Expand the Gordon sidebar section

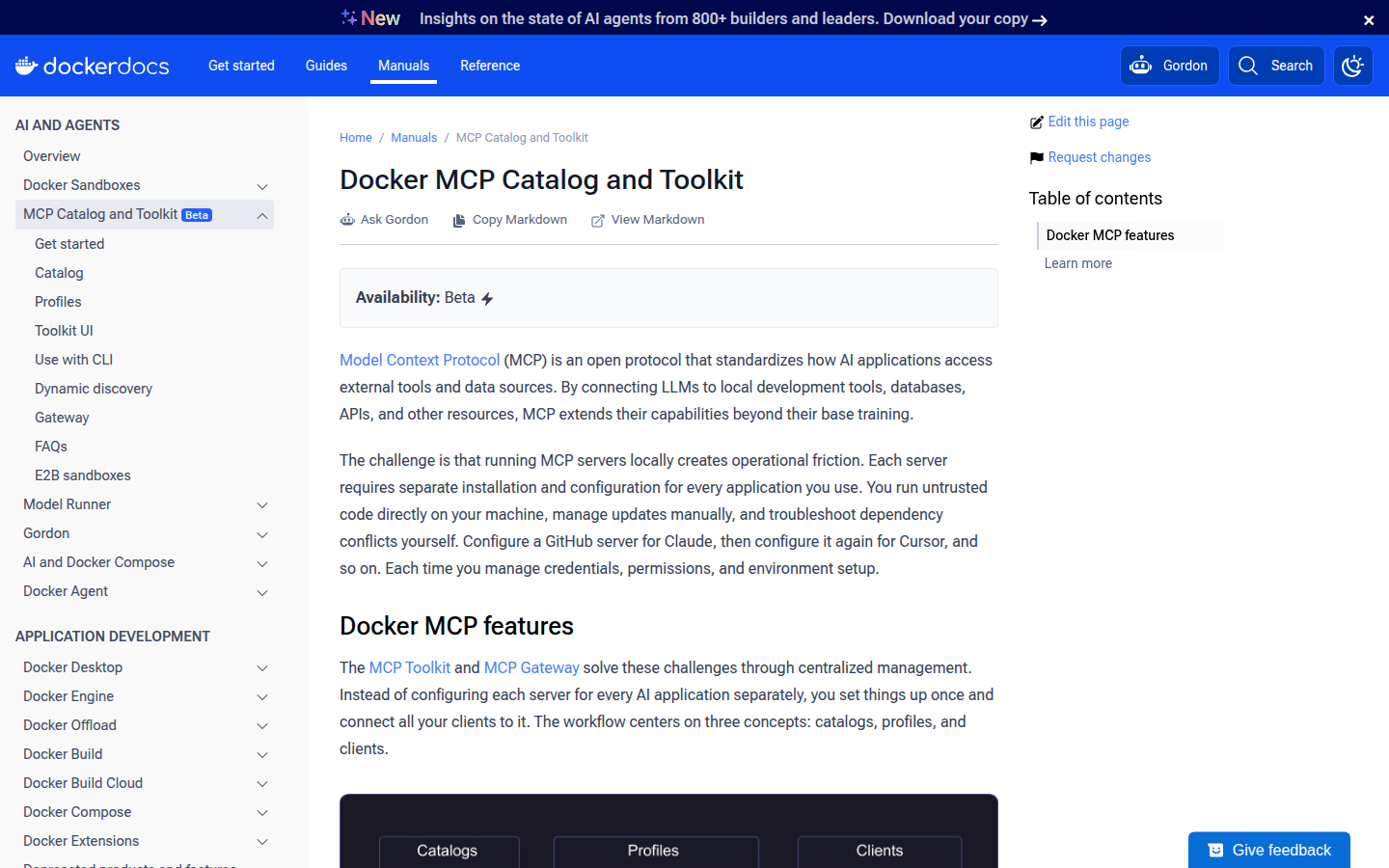[x=261, y=534]
